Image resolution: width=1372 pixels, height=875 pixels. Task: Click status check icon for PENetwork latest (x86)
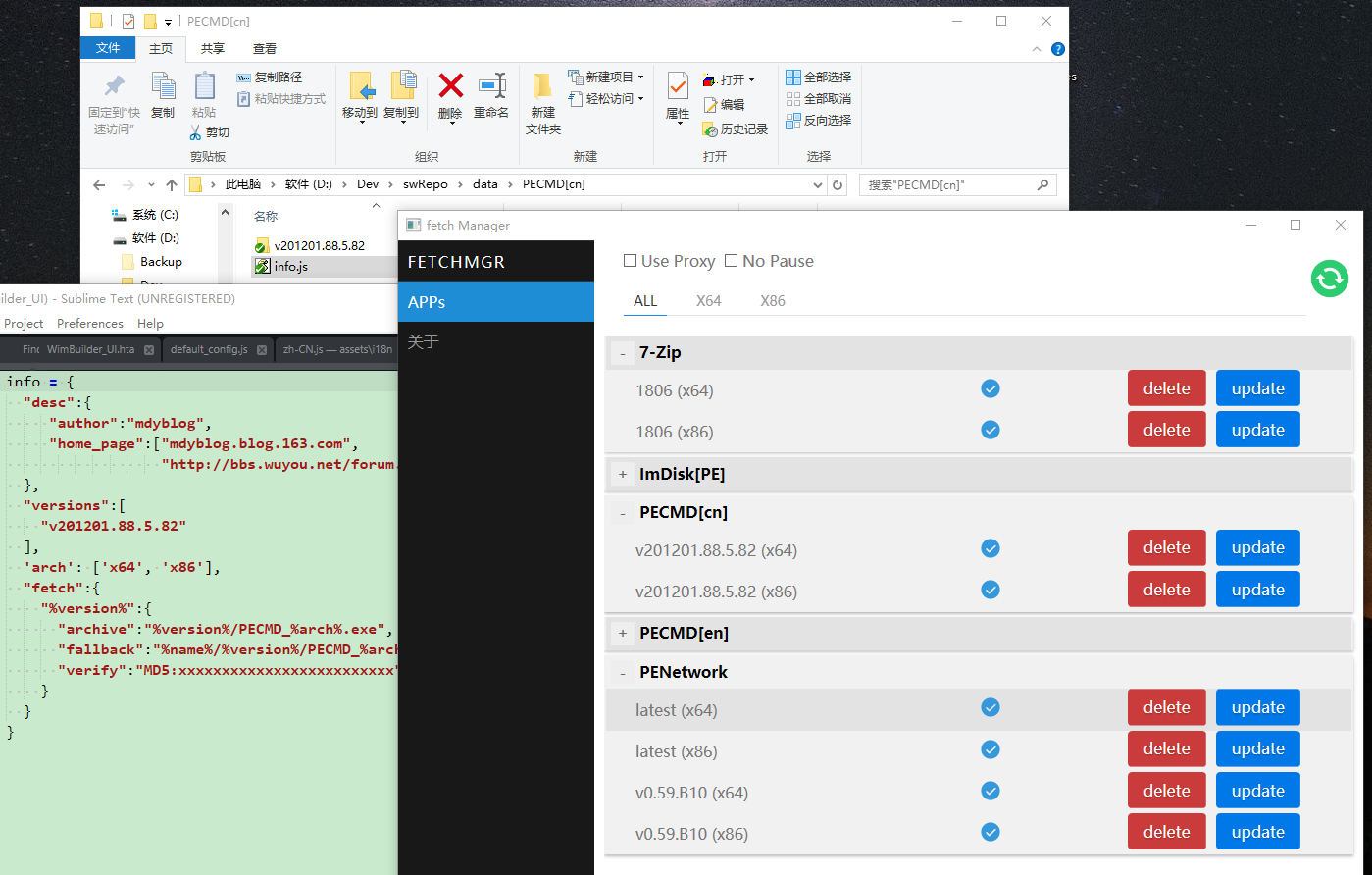[991, 749]
